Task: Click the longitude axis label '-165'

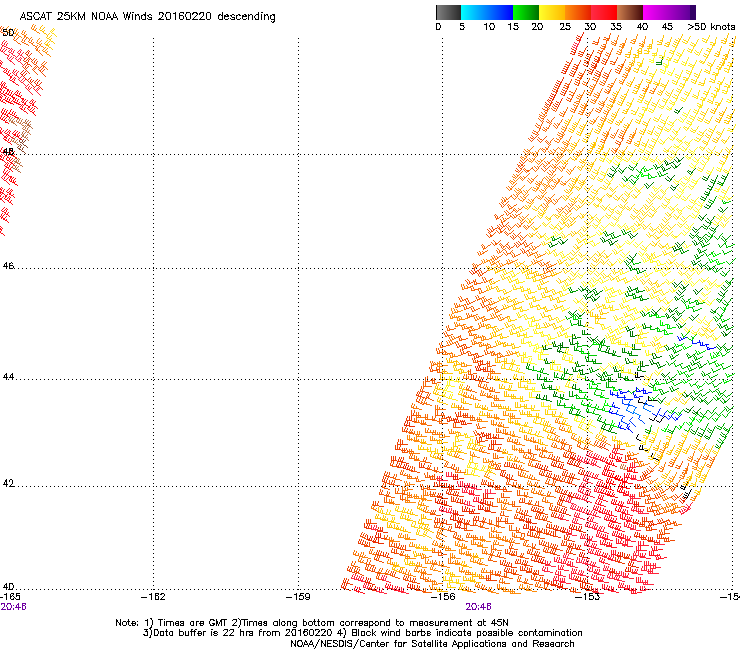Action: 10,597
